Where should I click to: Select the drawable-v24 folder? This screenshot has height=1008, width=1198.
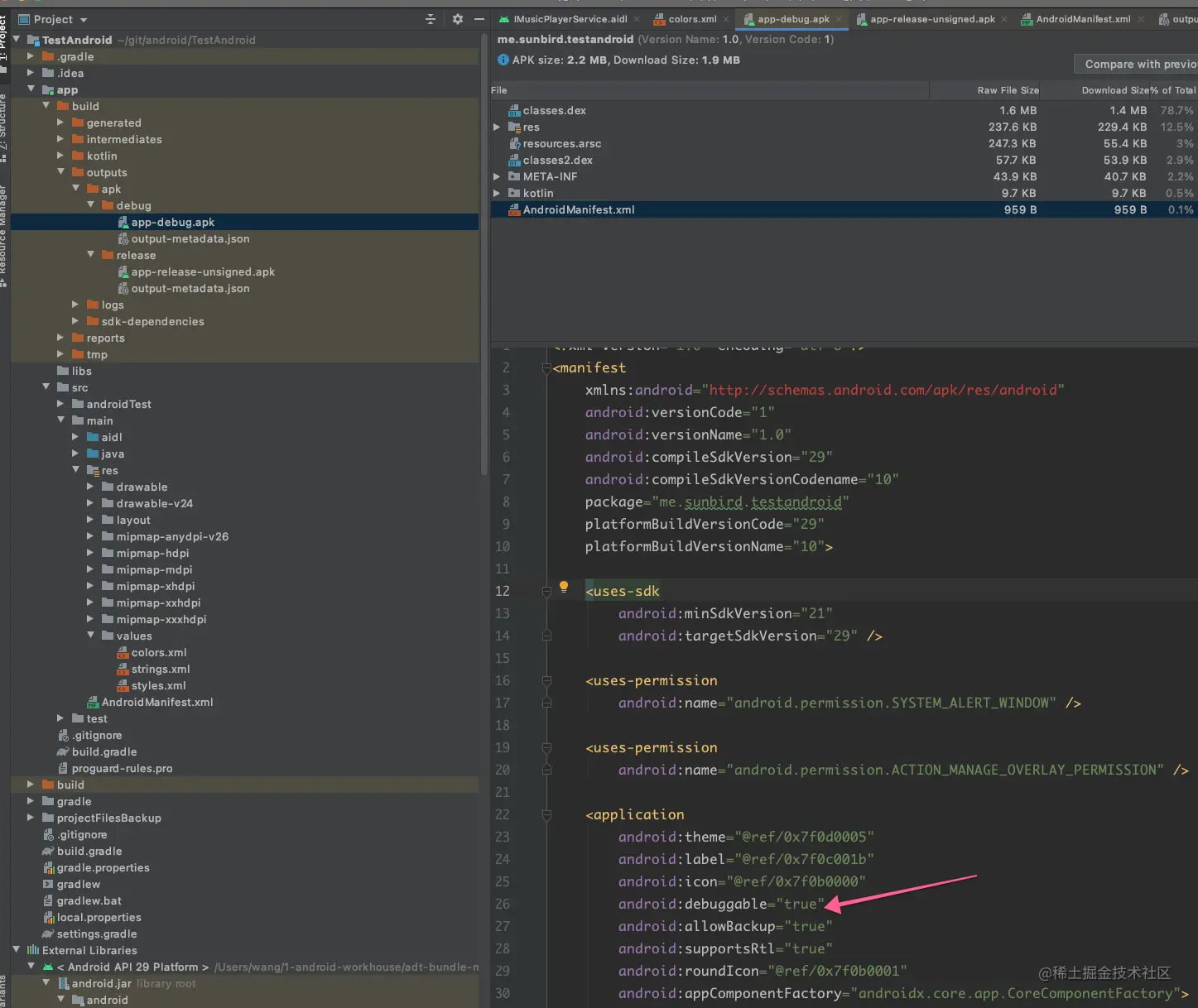coord(155,503)
